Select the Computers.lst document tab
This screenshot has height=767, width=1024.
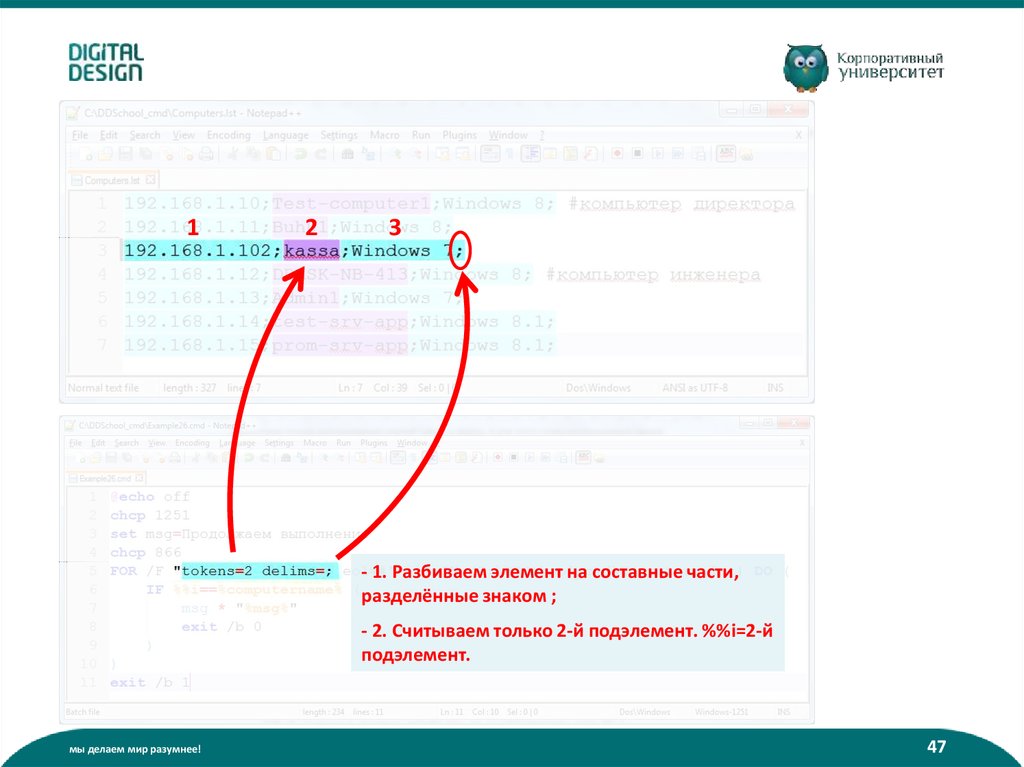coord(112,180)
